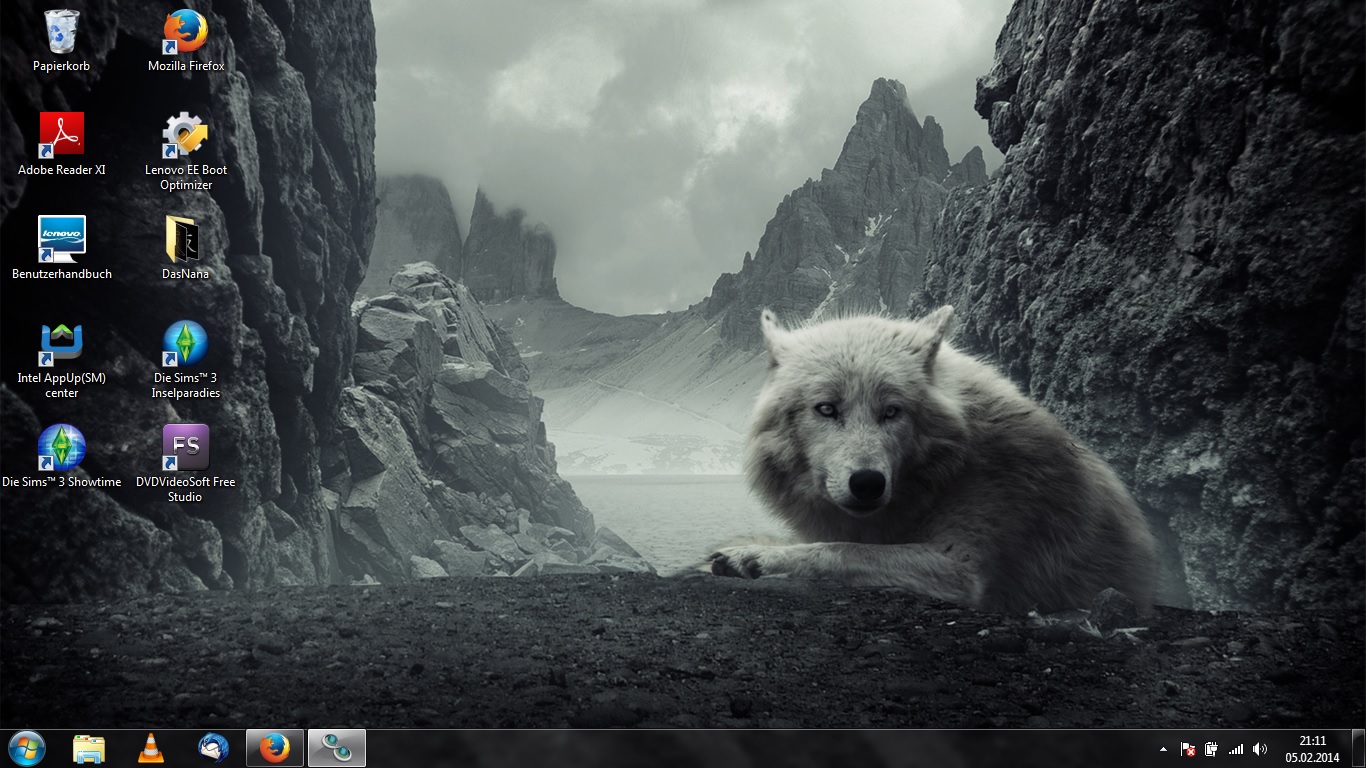
Task: Expand the hidden system tray icons arrow
Action: (1162, 749)
